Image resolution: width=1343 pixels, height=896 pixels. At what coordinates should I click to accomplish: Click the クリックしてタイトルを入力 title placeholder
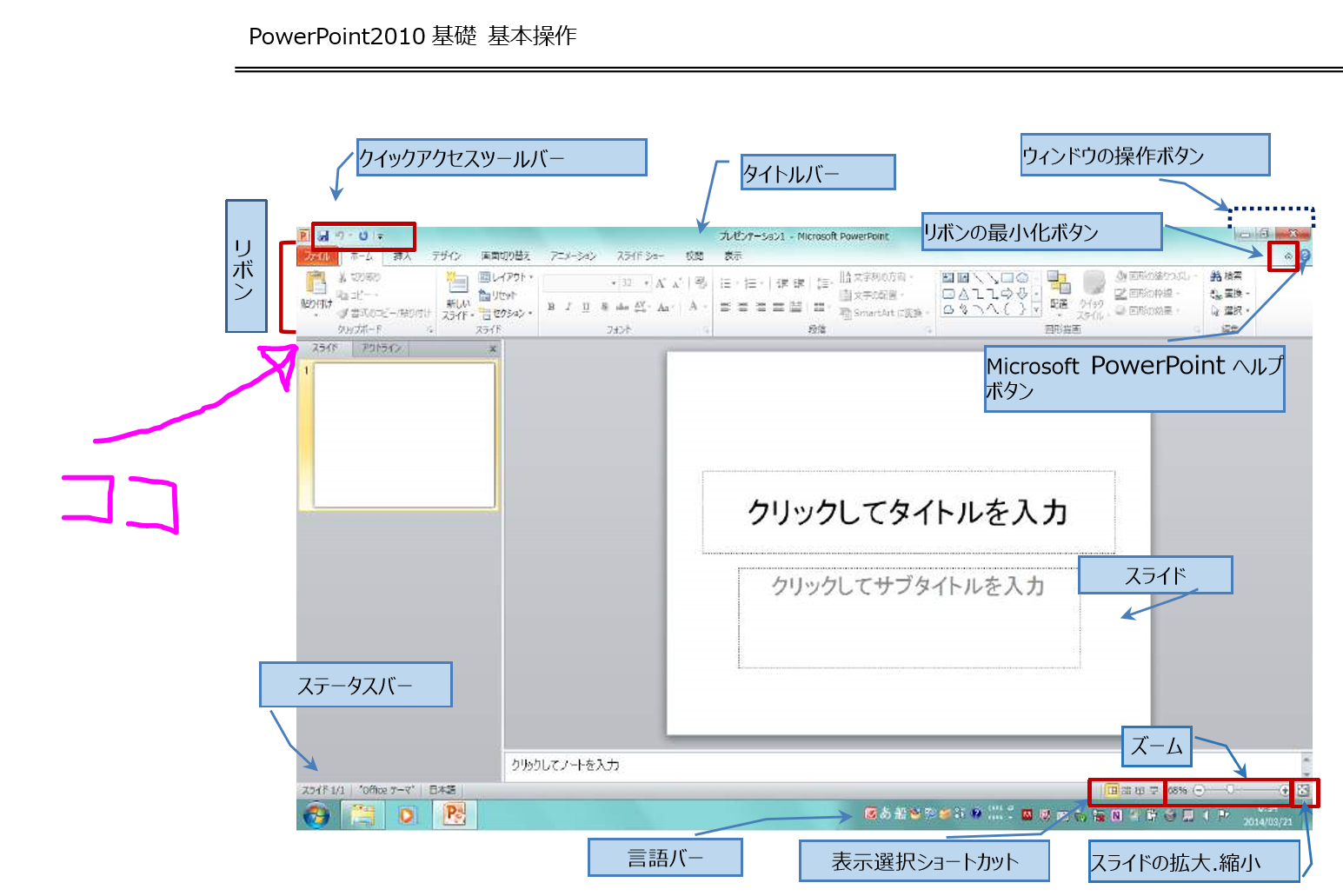(x=908, y=512)
